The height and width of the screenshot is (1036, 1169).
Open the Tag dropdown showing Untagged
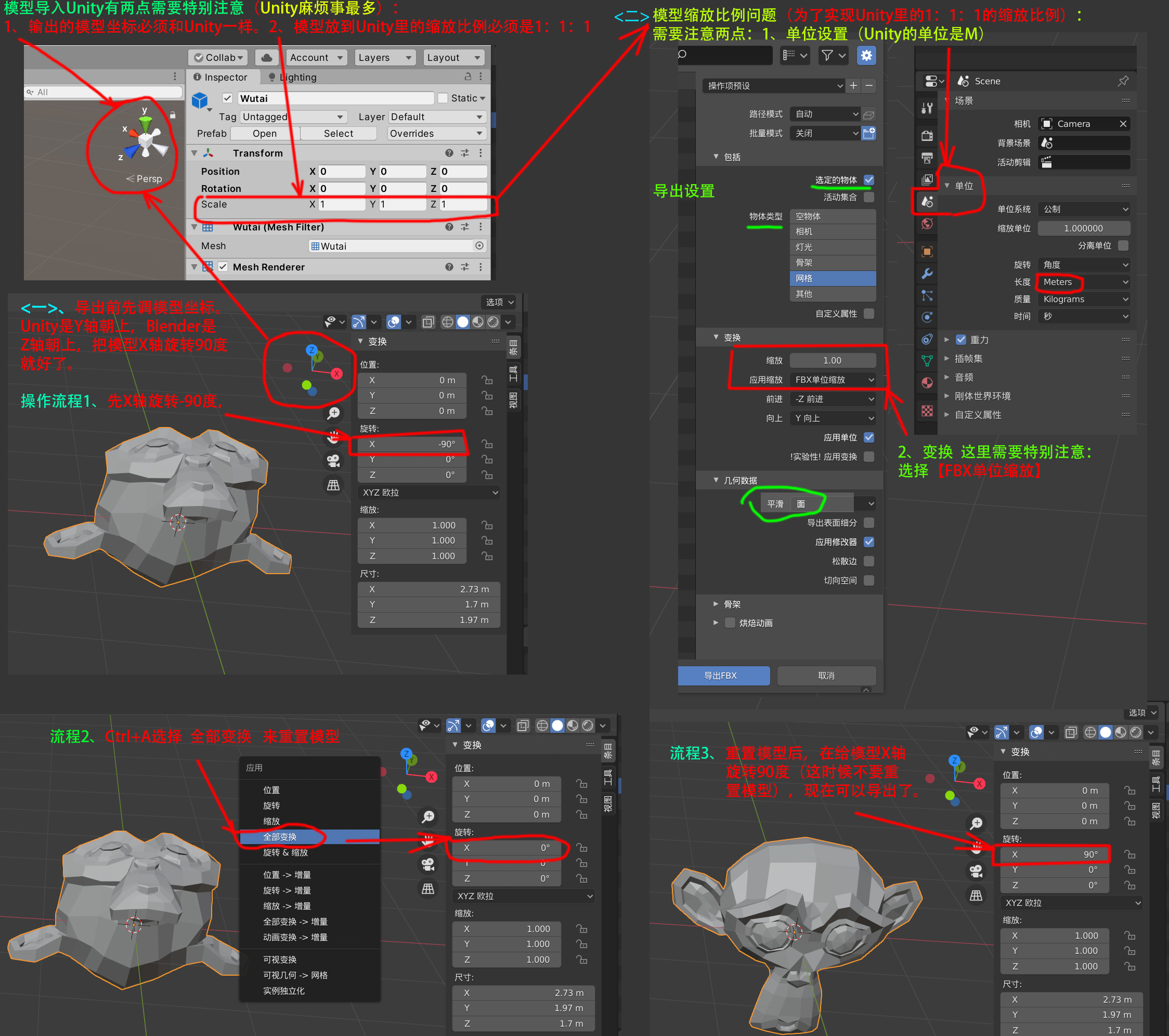point(293,116)
